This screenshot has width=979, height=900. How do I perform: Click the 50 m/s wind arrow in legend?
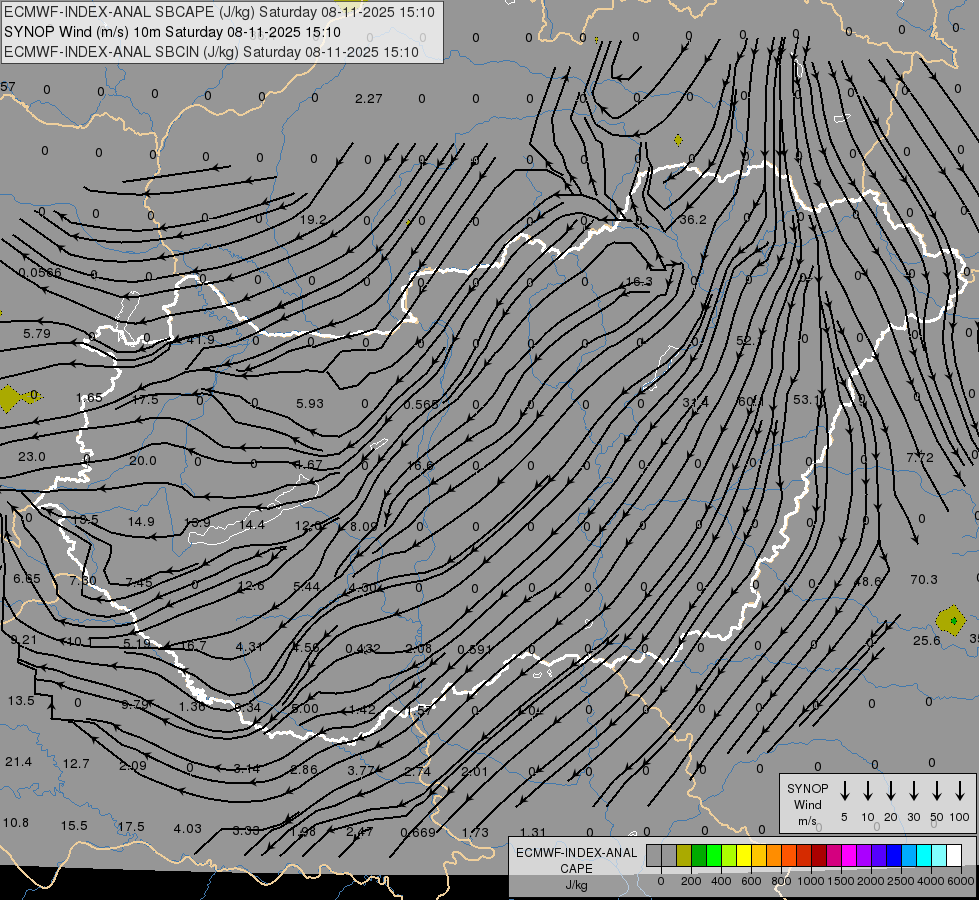tap(937, 791)
